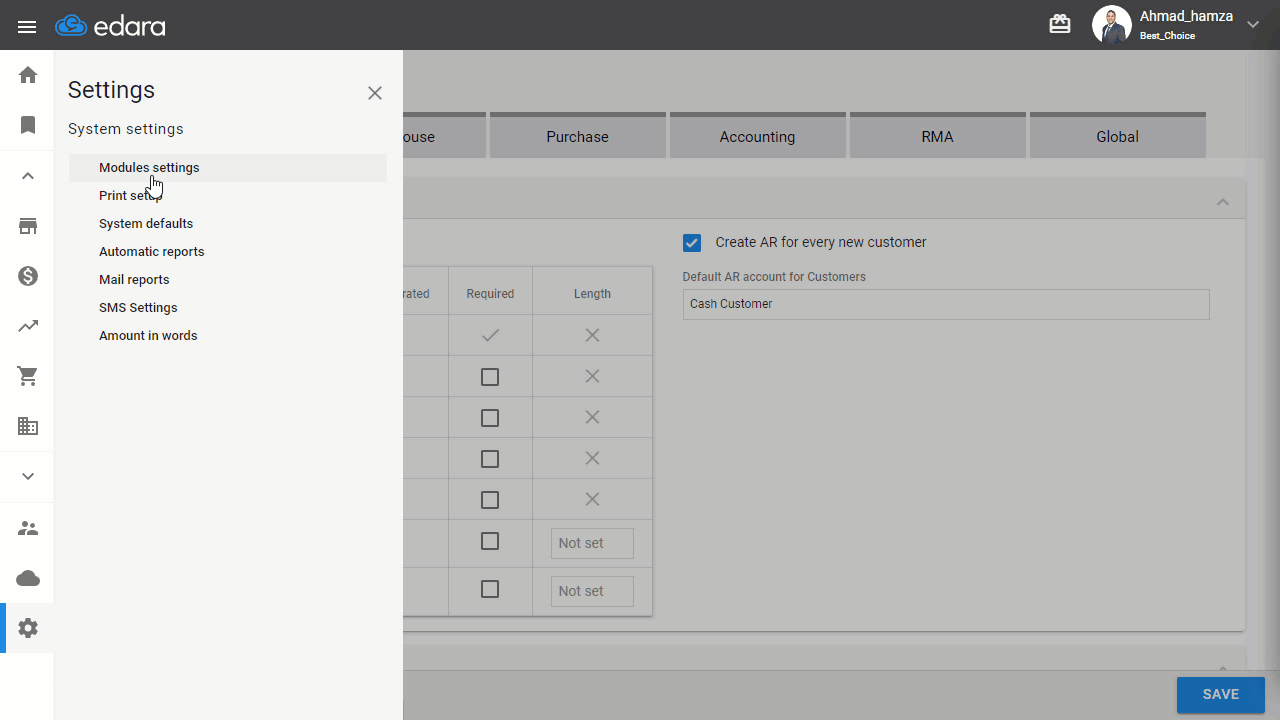Collapse the card with the top-right chevron
The image size is (1280, 720).
pos(1222,202)
